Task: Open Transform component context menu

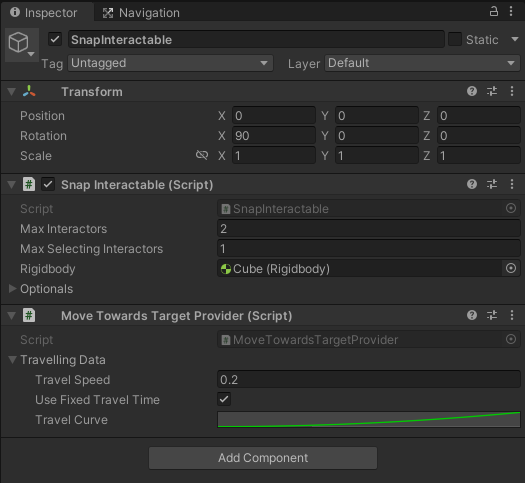Action: (512, 91)
